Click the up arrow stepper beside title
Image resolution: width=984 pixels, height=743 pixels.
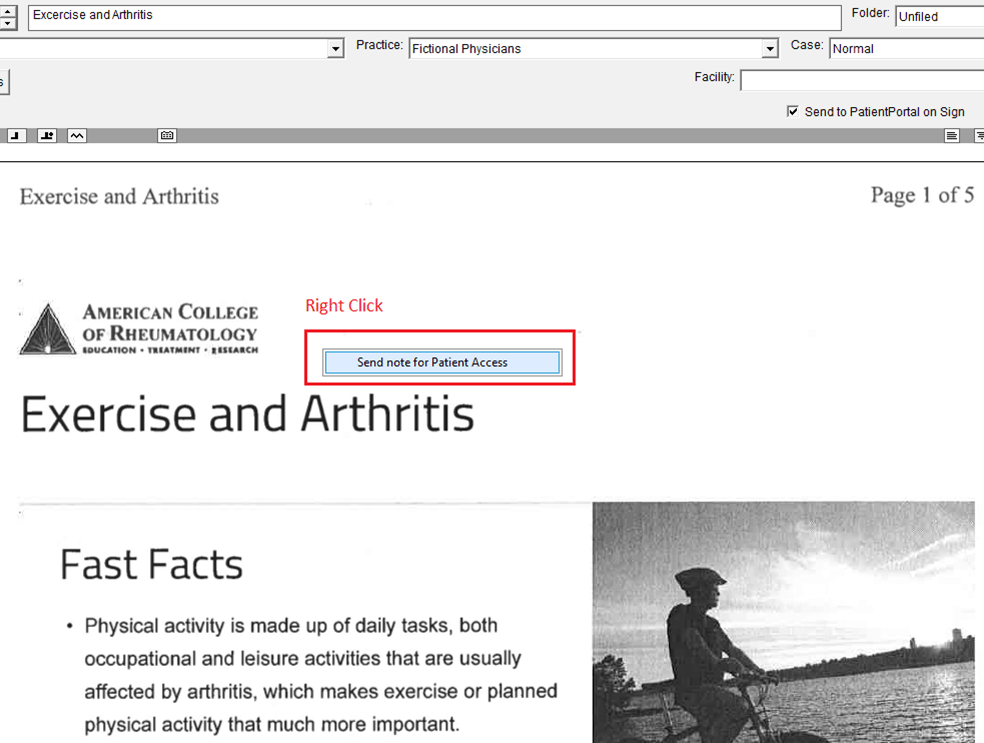8,11
